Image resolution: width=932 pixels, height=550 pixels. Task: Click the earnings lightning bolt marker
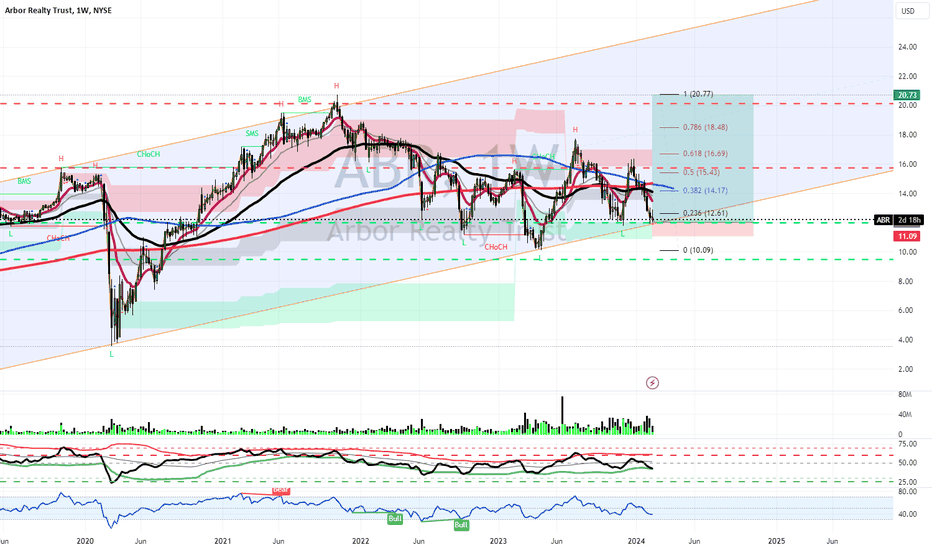click(652, 383)
